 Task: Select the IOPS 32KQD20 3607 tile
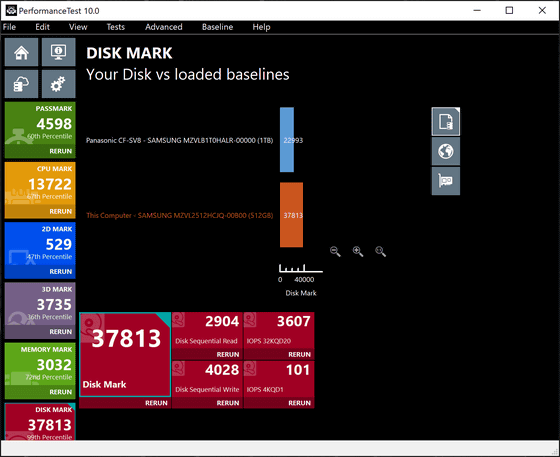coord(279,330)
